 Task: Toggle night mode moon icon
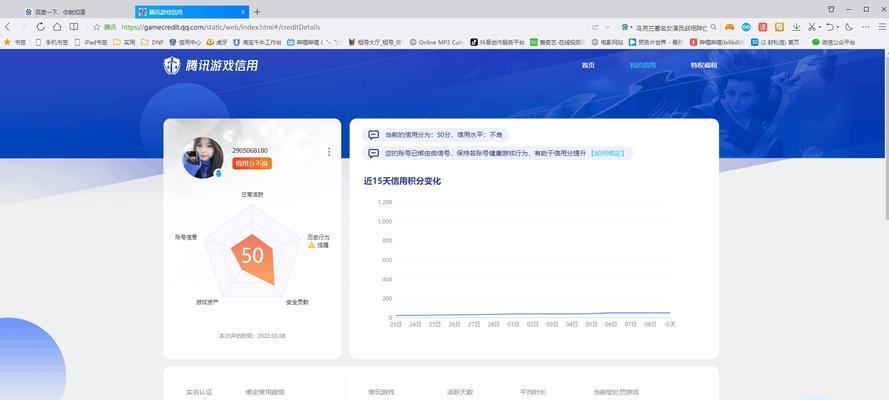pos(849,27)
